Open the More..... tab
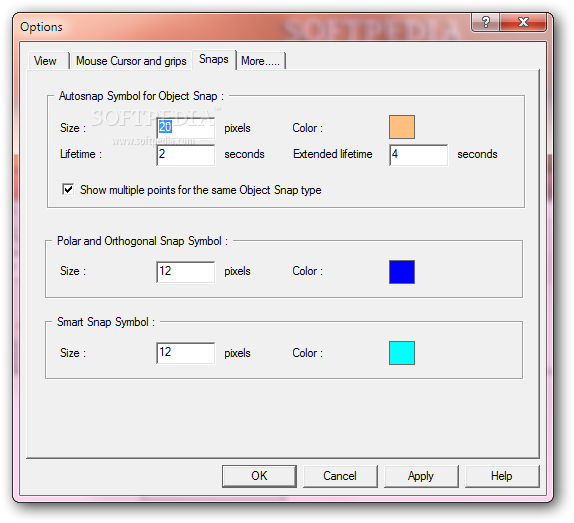Viewport: 574px width, 523px height. 261,61
